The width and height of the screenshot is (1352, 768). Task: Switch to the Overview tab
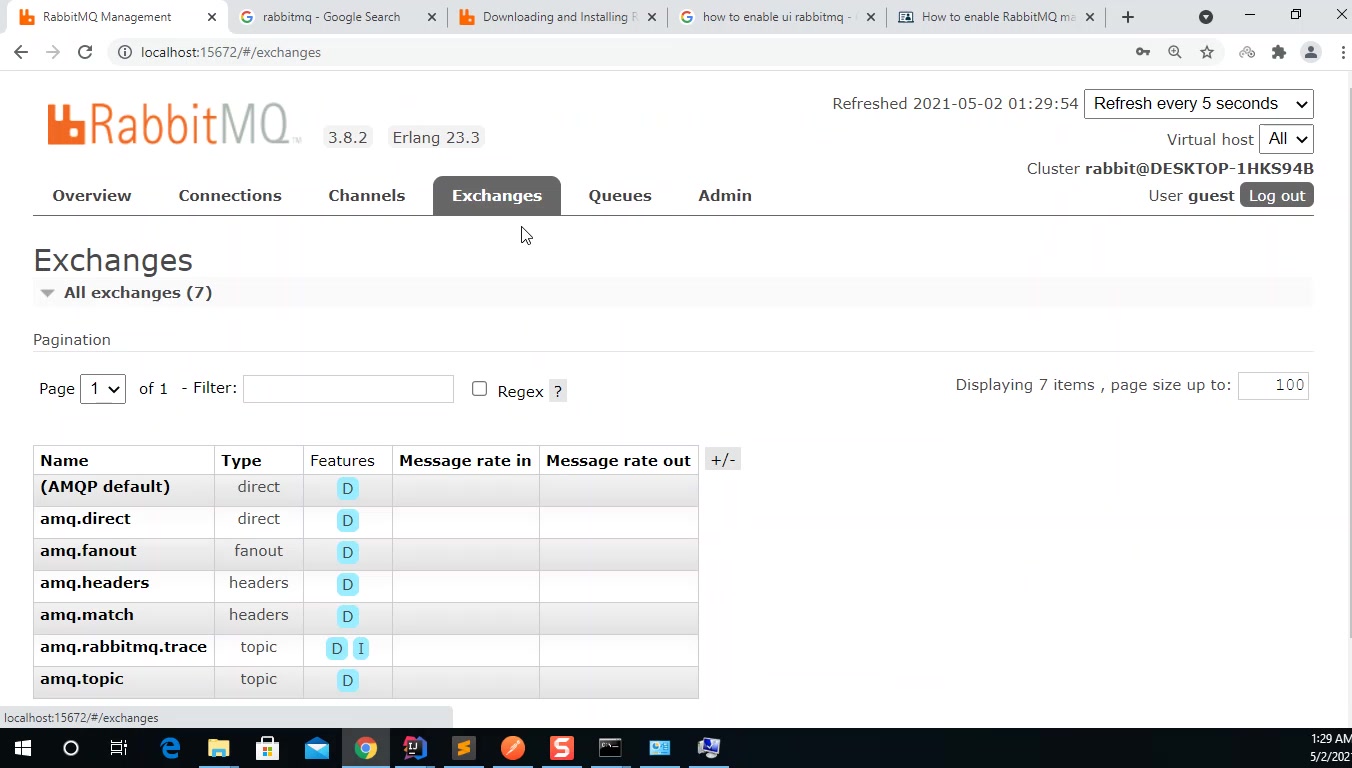pyautogui.click(x=92, y=195)
